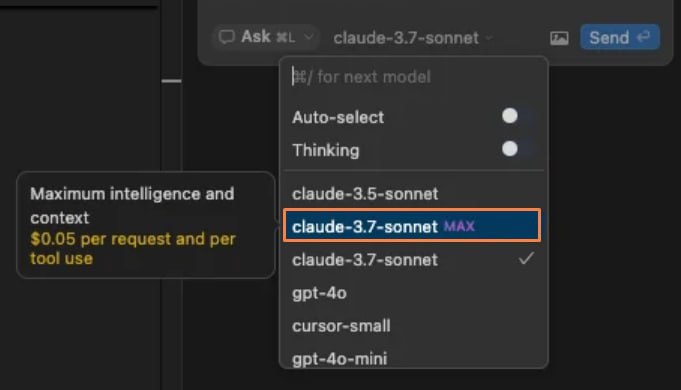
Task: Attach an image using the picture icon
Action: [x=559, y=38]
